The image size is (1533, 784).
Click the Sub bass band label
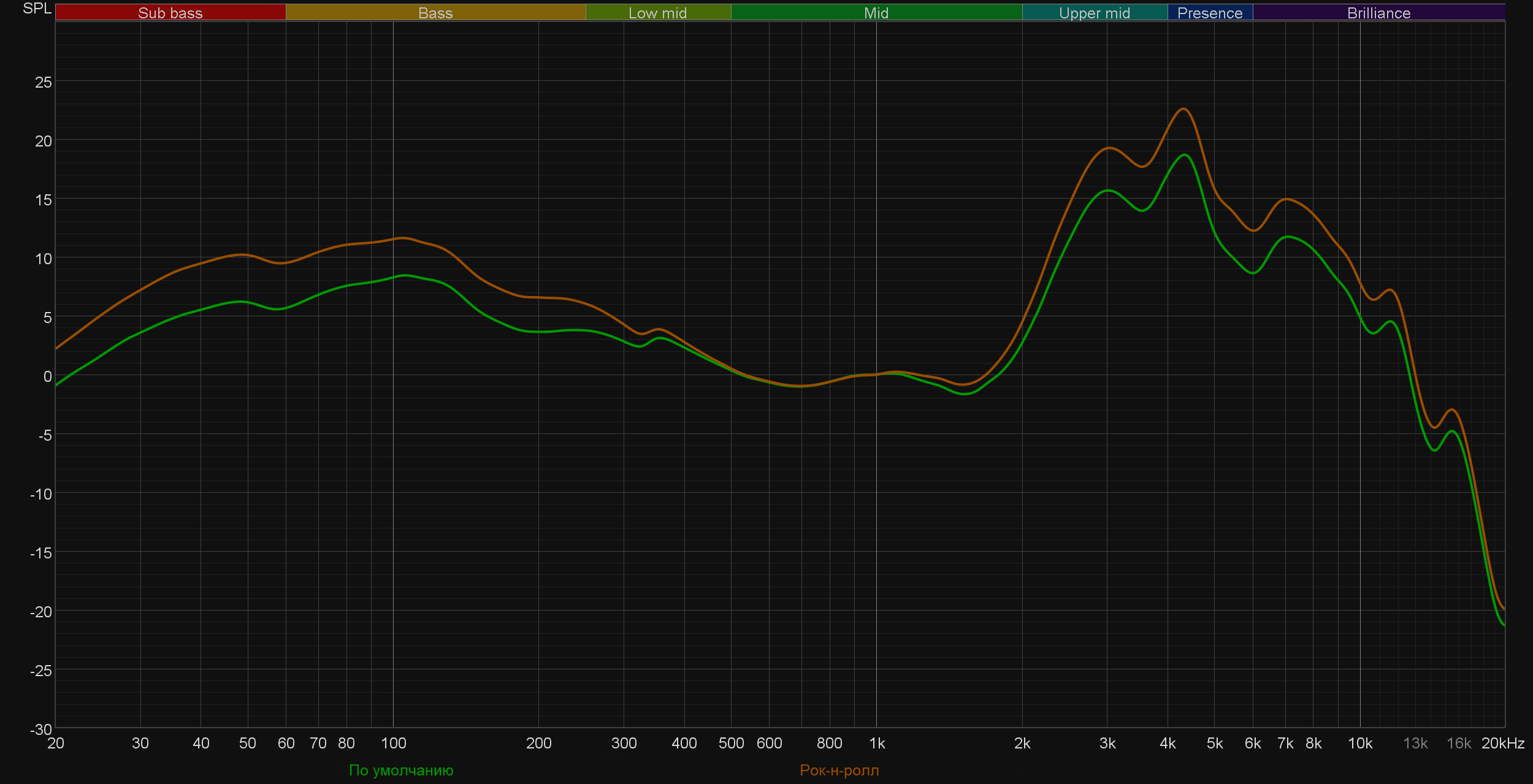pyautogui.click(x=170, y=13)
